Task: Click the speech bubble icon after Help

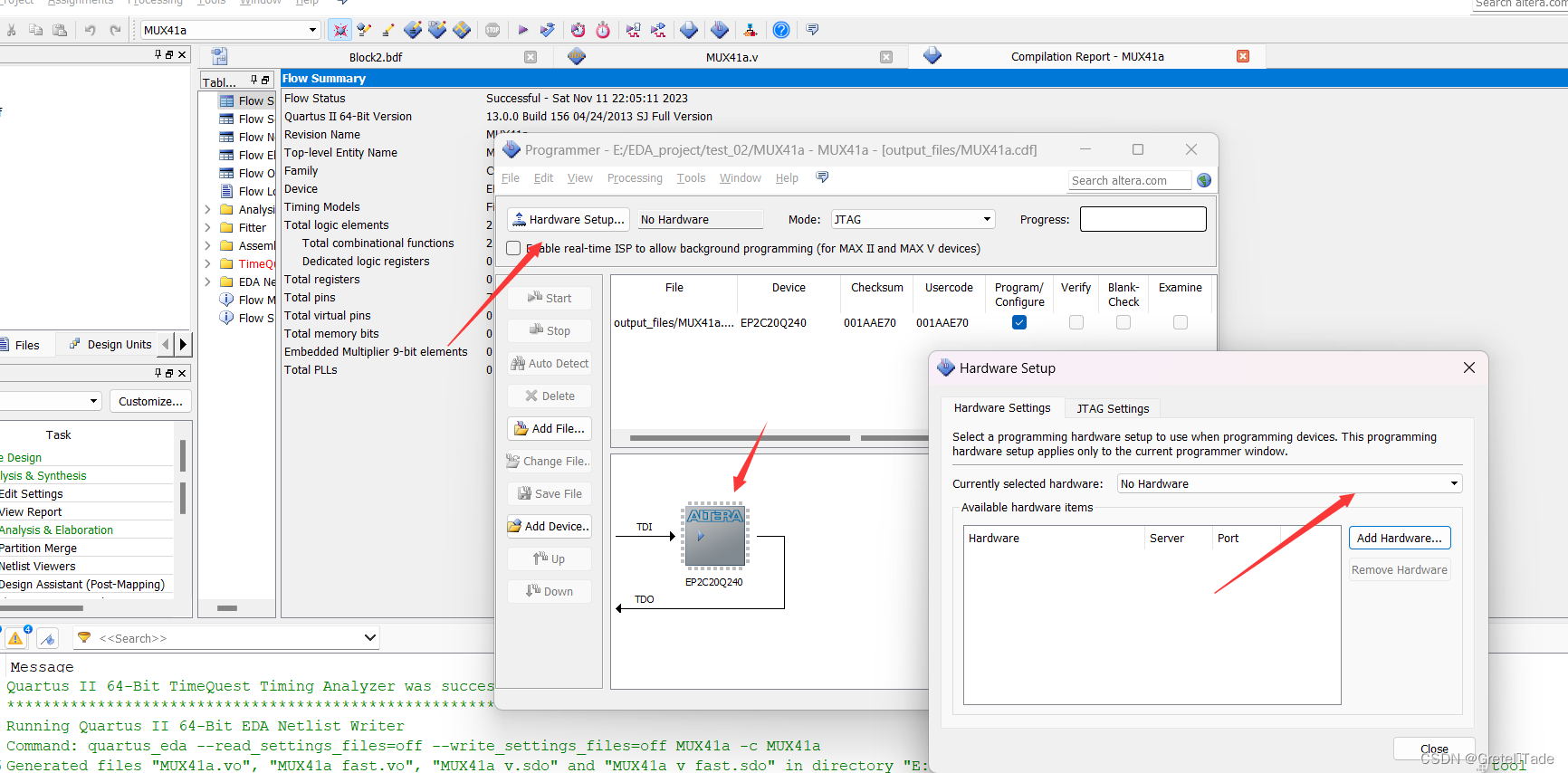Action: pyautogui.click(x=812, y=30)
